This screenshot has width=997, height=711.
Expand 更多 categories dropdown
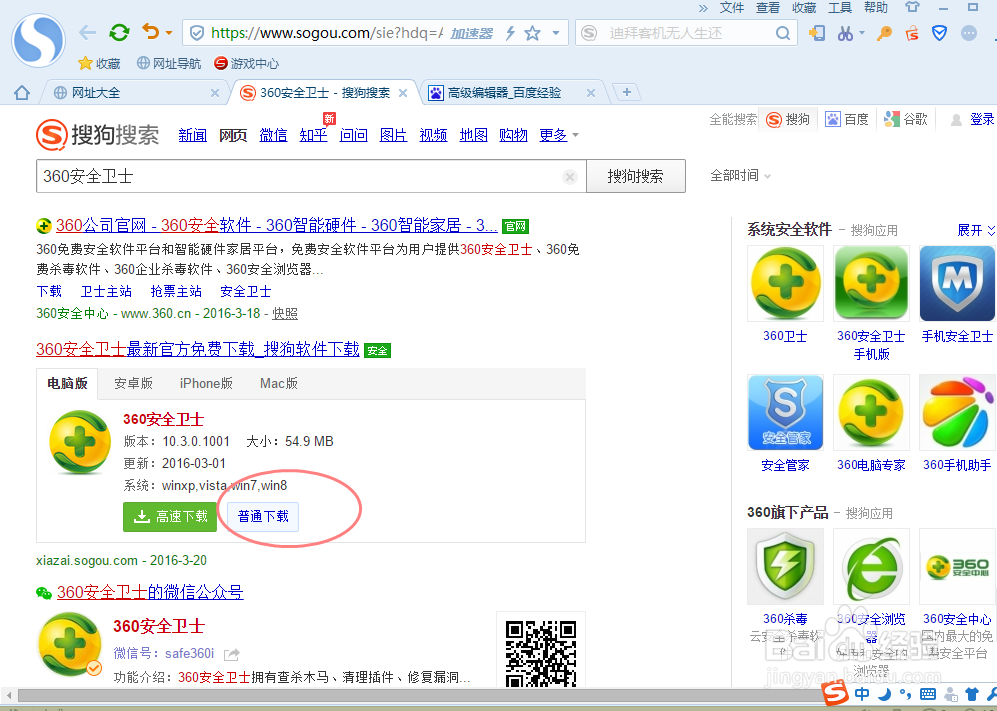(x=558, y=135)
